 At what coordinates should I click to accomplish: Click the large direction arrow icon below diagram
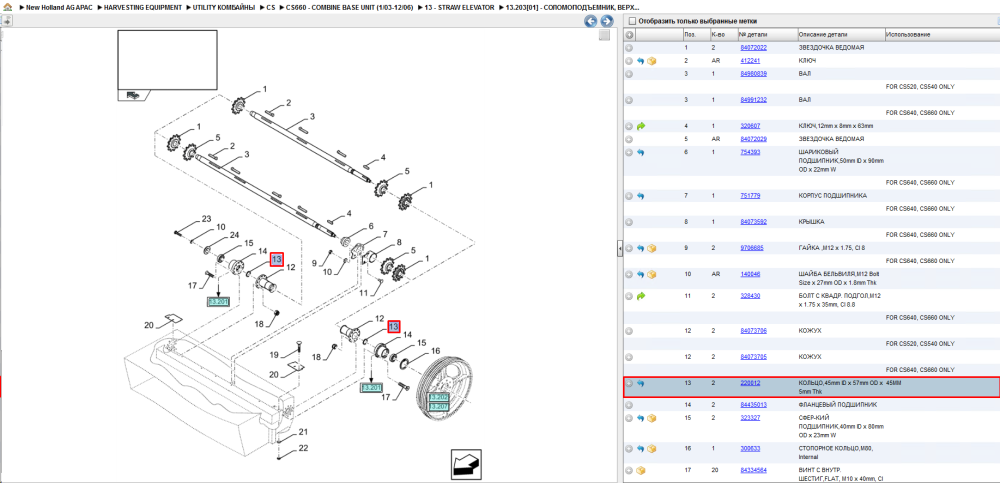point(466,464)
